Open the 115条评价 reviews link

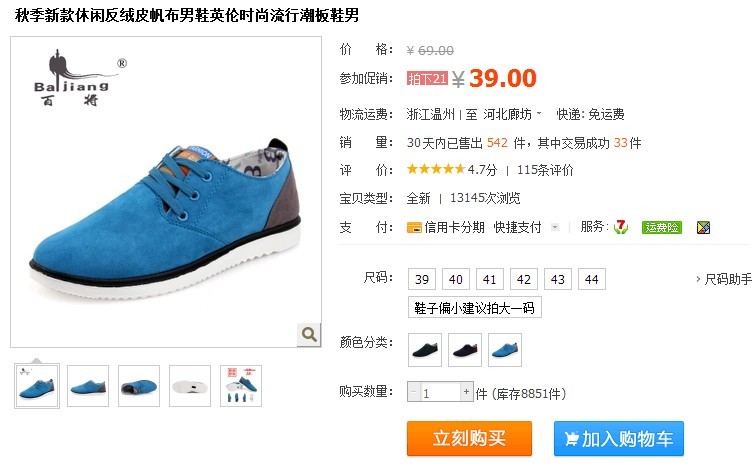pyautogui.click(x=545, y=170)
